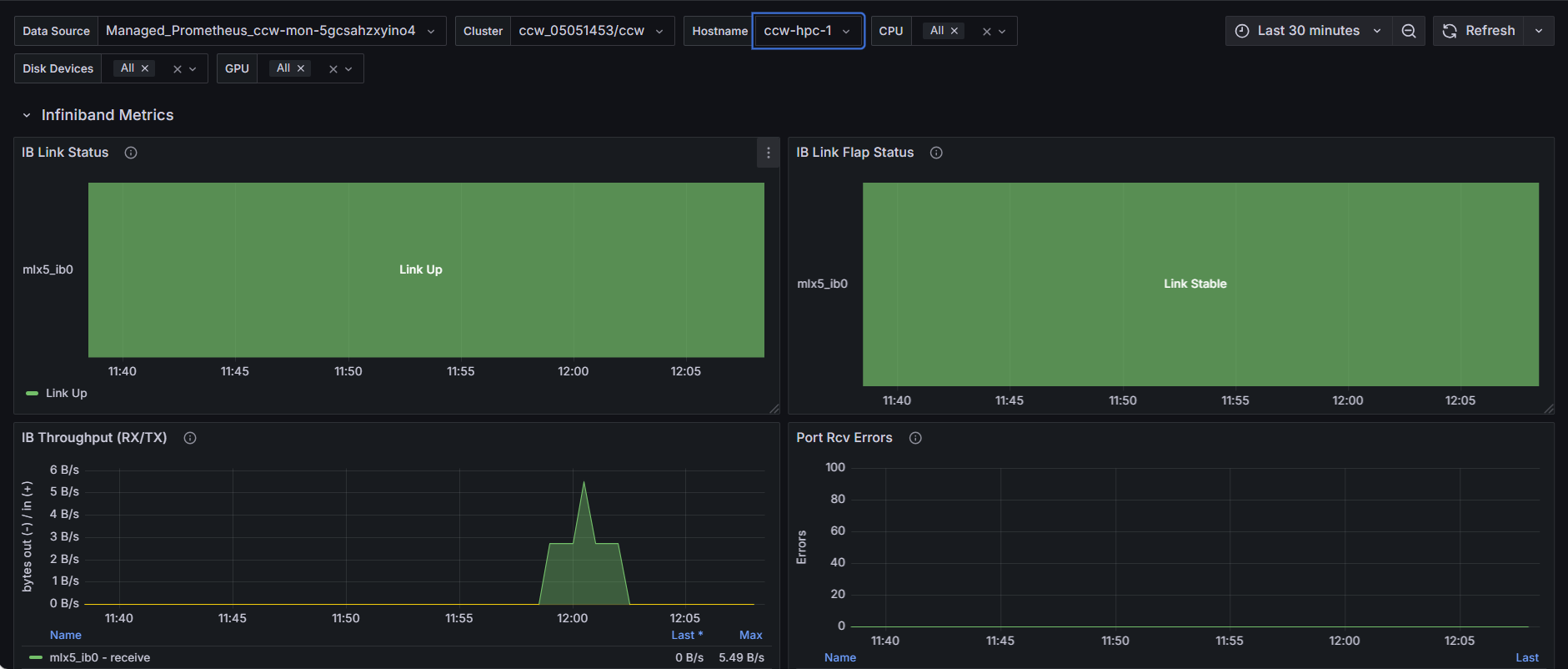
Task: Open the refresh interval dropdown arrow
Action: pos(1539,31)
